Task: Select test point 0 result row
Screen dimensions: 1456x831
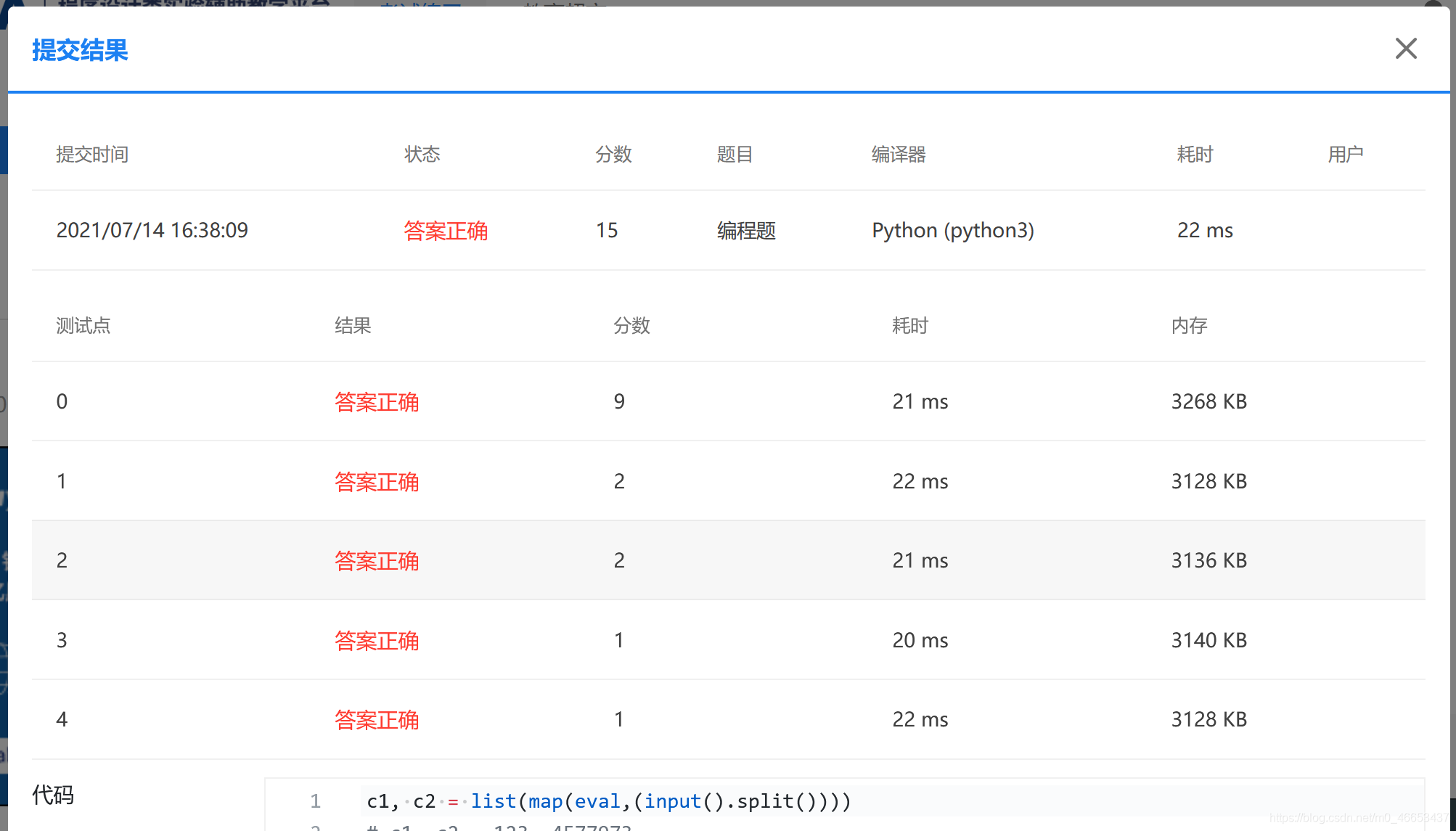Action: [377, 401]
